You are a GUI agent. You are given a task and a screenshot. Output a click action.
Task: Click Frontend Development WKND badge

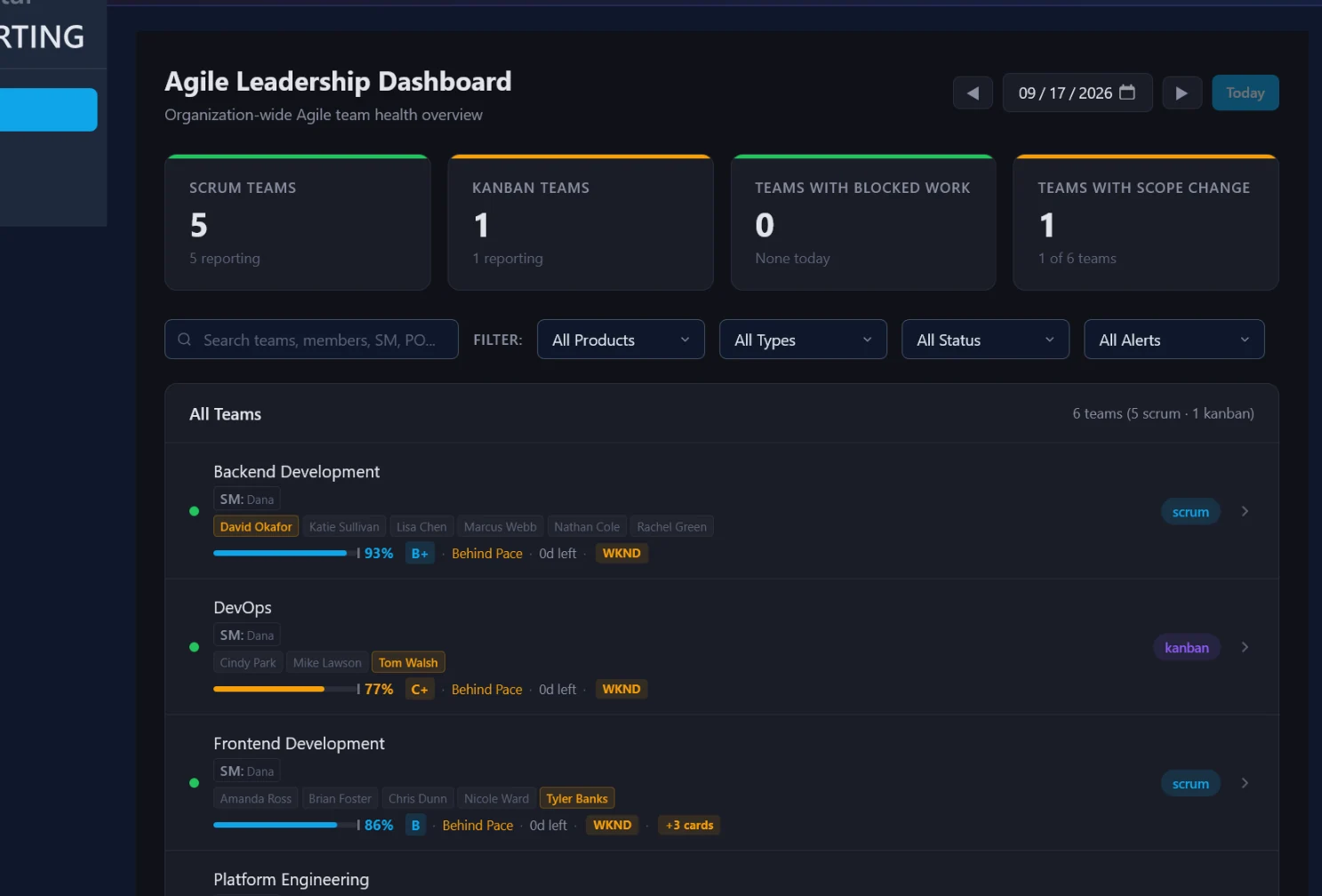[x=613, y=825]
